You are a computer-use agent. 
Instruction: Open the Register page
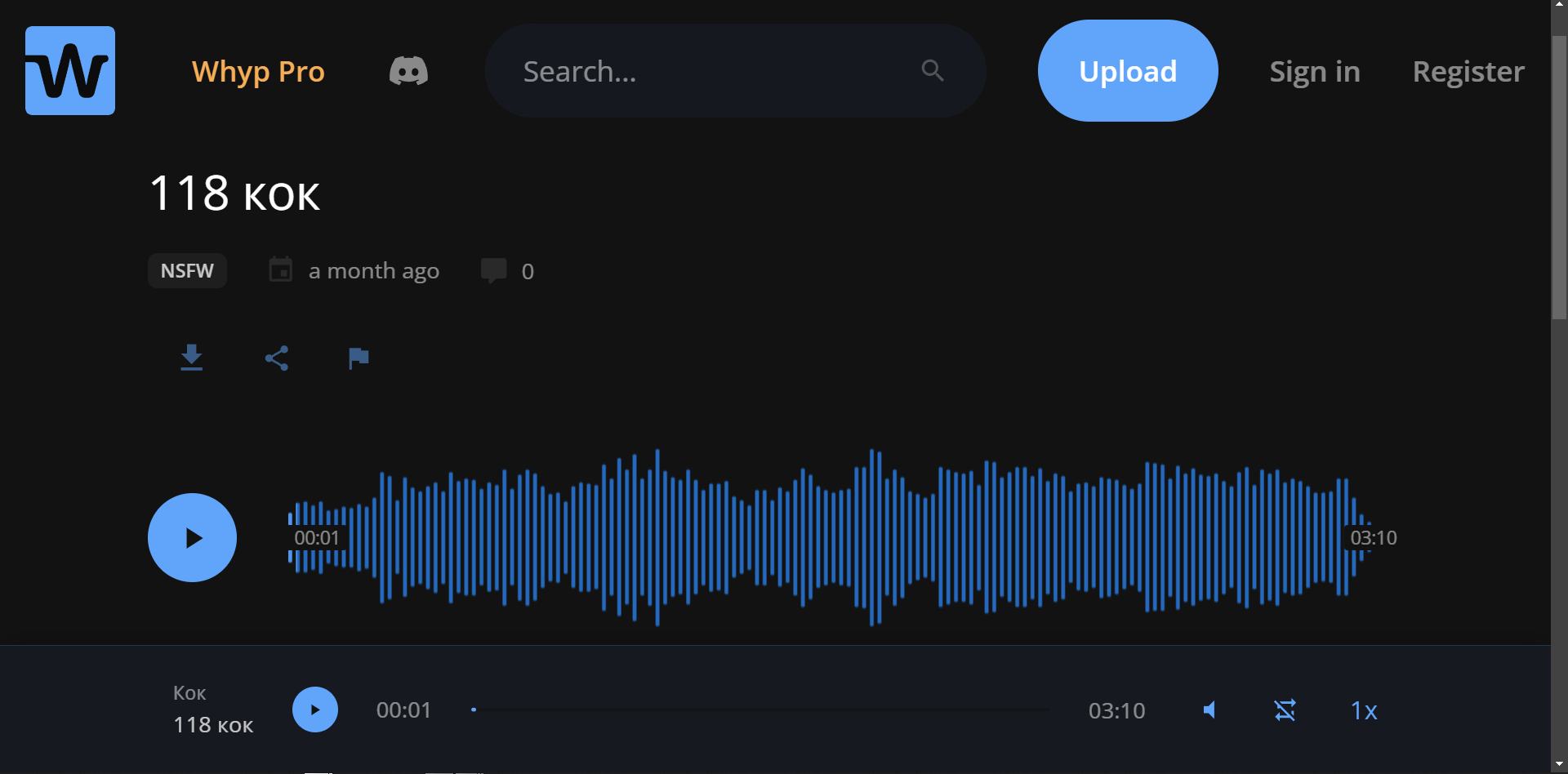(1468, 72)
